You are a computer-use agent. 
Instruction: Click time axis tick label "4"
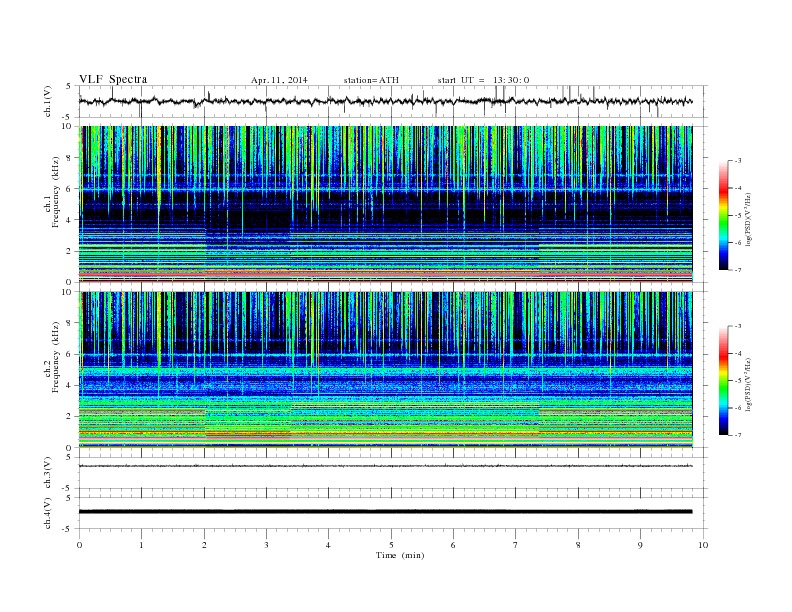coord(328,545)
